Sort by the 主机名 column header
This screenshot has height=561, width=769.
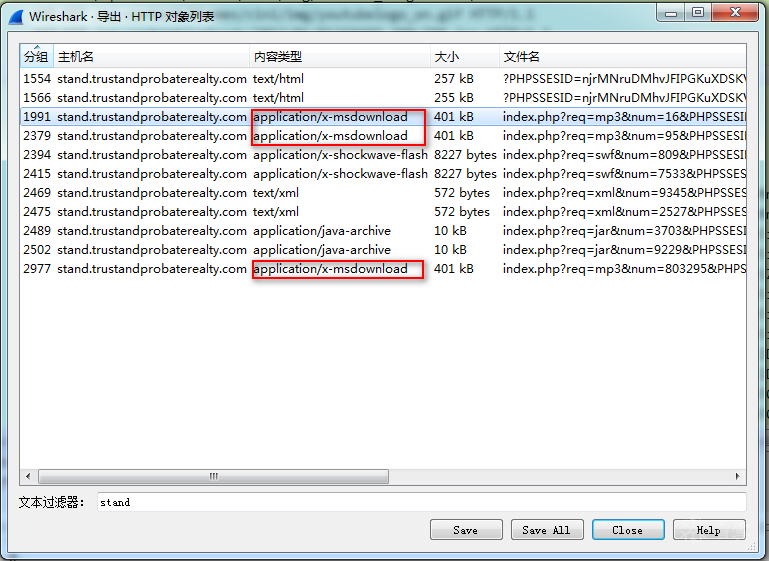click(x=152, y=56)
